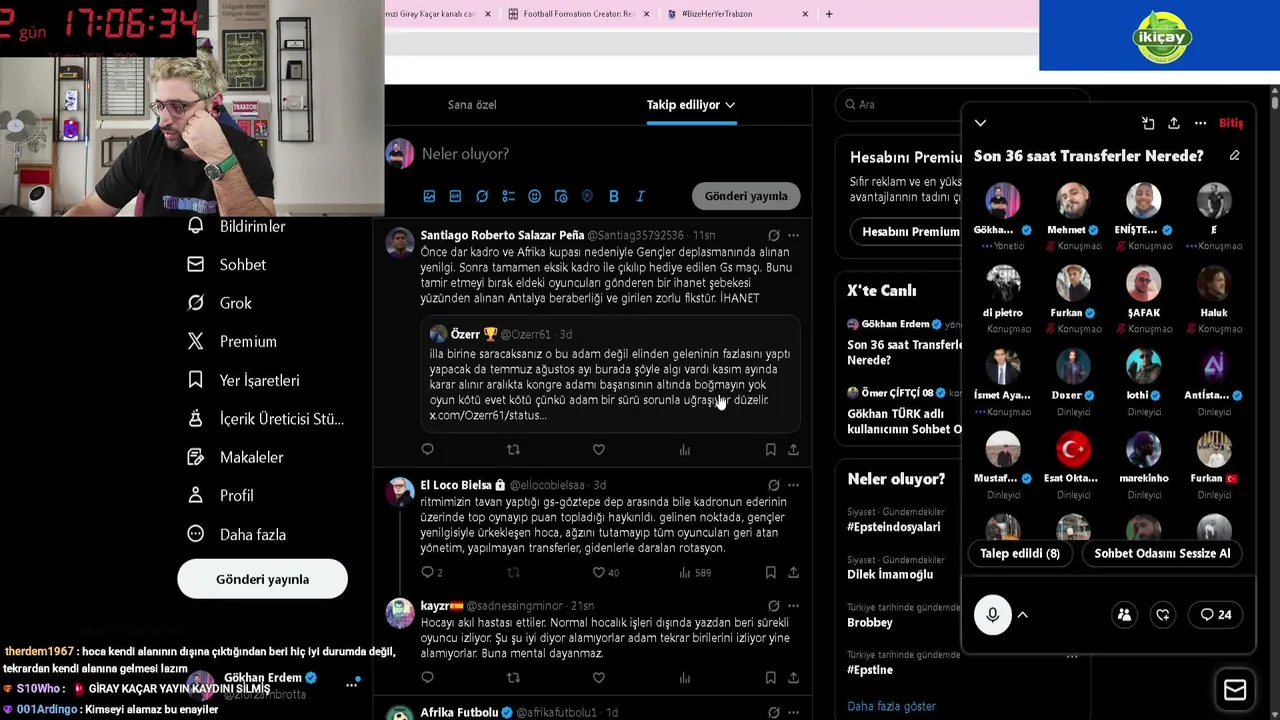Apply italic formatting in composer
Image resolution: width=1280 pixels, height=720 pixels.
(x=640, y=196)
